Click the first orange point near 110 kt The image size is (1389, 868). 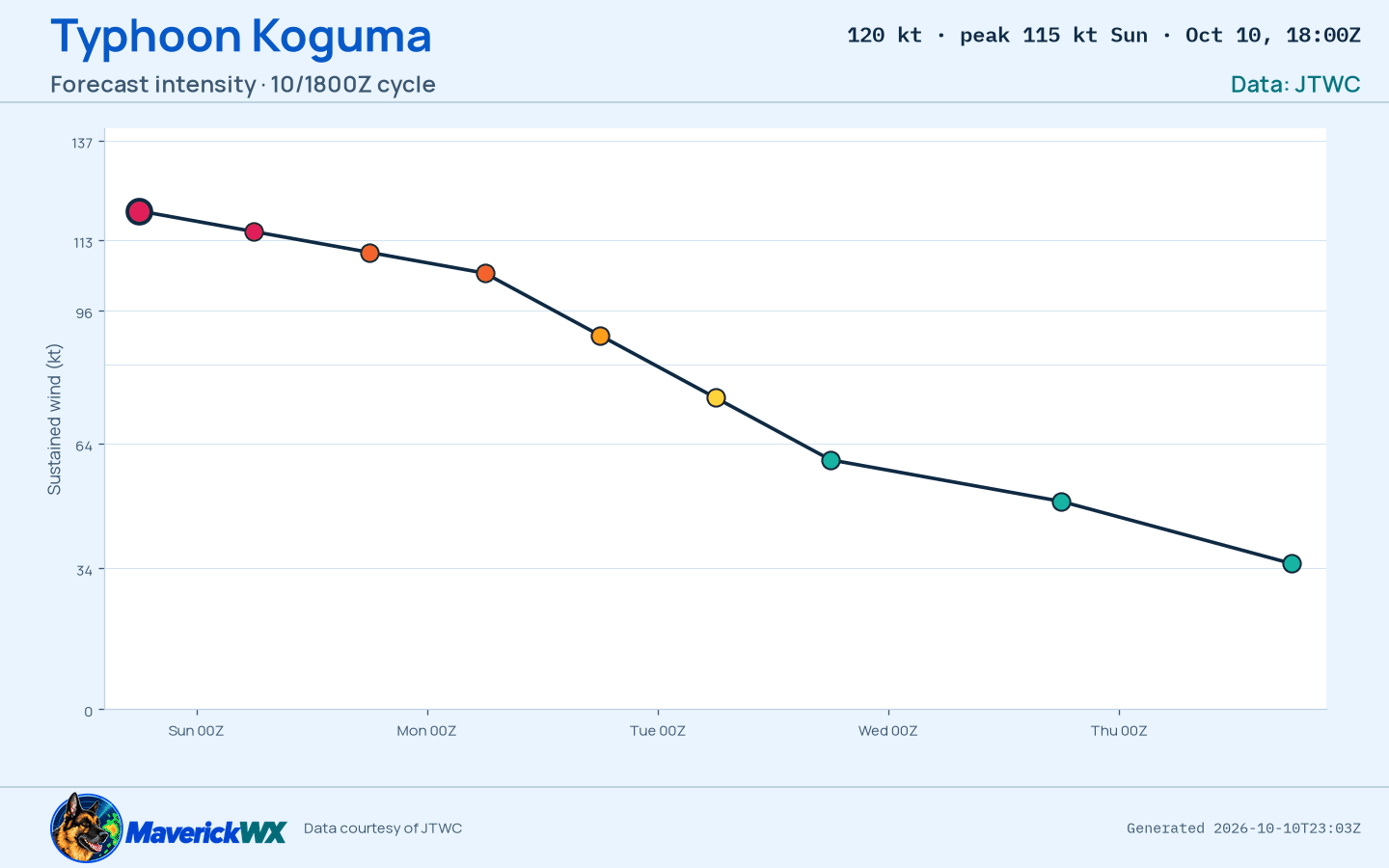[x=369, y=253]
